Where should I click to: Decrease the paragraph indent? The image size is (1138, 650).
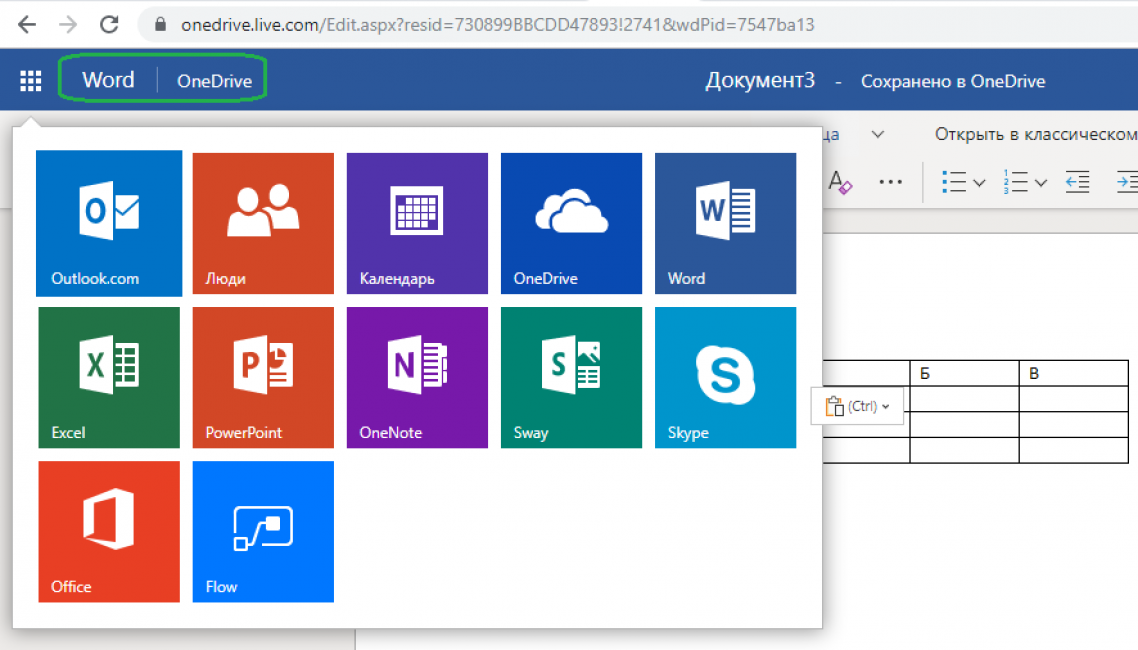pyautogui.click(x=1077, y=182)
